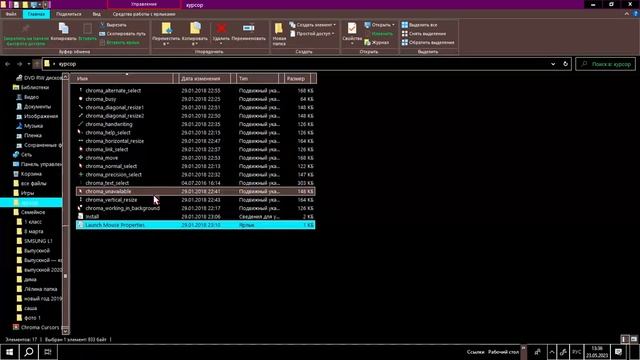Click the Refresh button in address bar

565,64
